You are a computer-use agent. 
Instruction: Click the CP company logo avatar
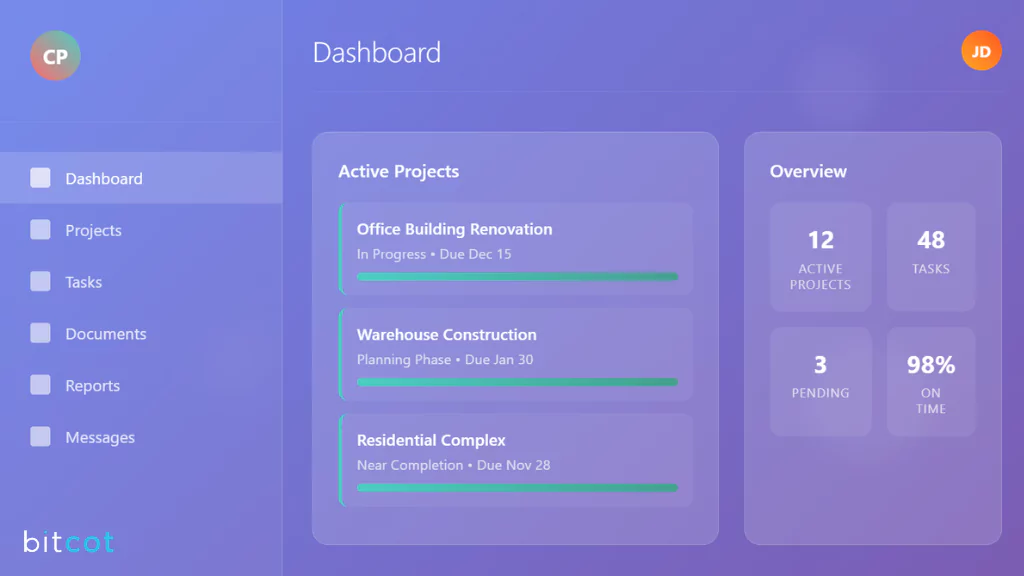[x=55, y=56]
